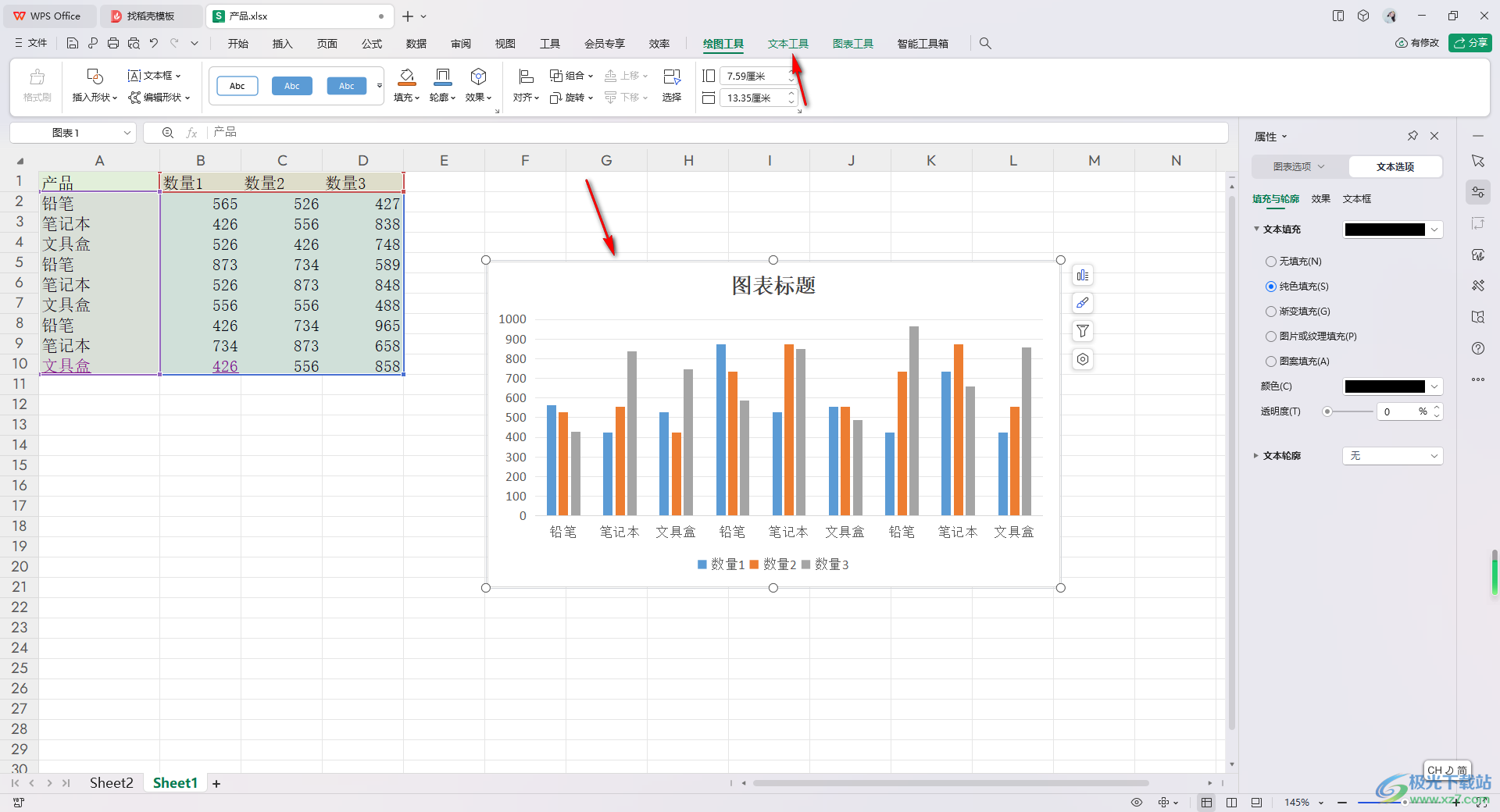Image resolution: width=1500 pixels, height=812 pixels.
Task: Click the Outline icon
Action: (x=443, y=77)
